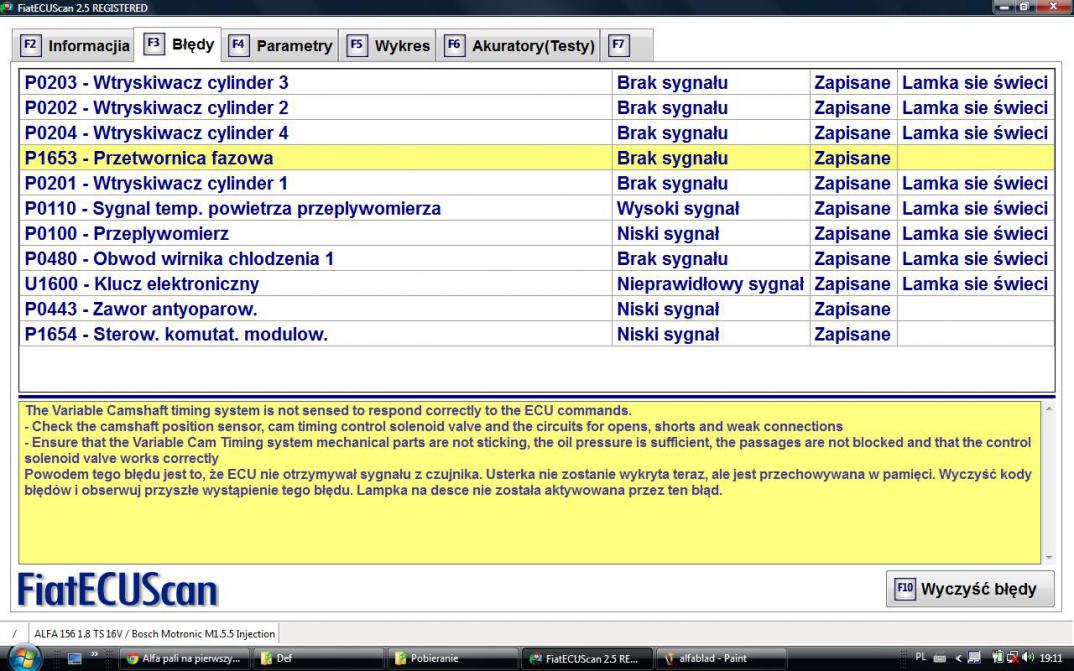This screenshot has height=671, width=1074.
Task: Close the FiatECUScan window
Action: pyautogui.click(x=1055, y=7)
